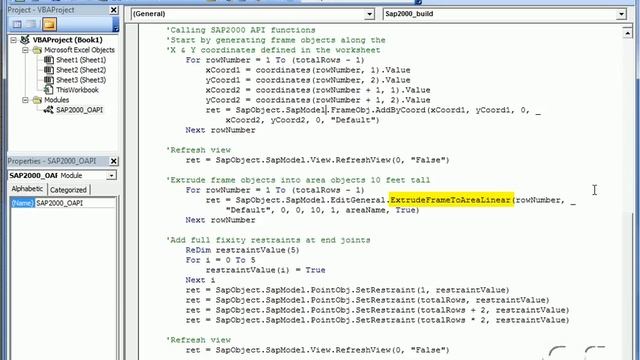Click SetRestraint(totalRows * 2 line
This screenshot has width=640, height=360.
click(378, 320)
